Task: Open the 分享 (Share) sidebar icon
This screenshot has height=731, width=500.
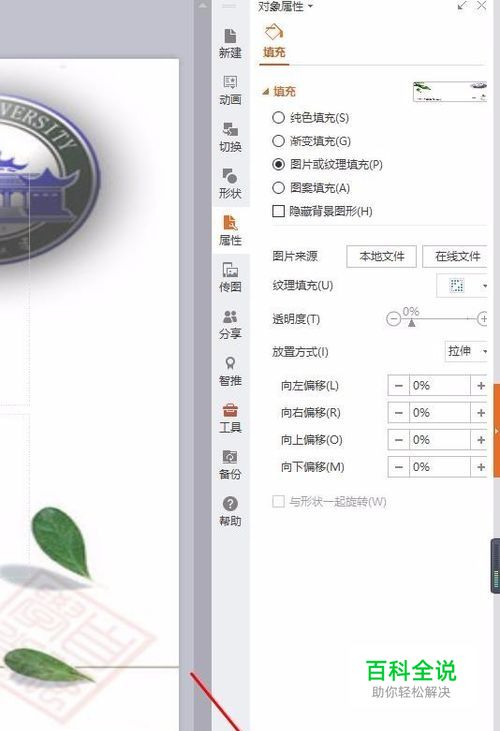Action: click(230, 324)
